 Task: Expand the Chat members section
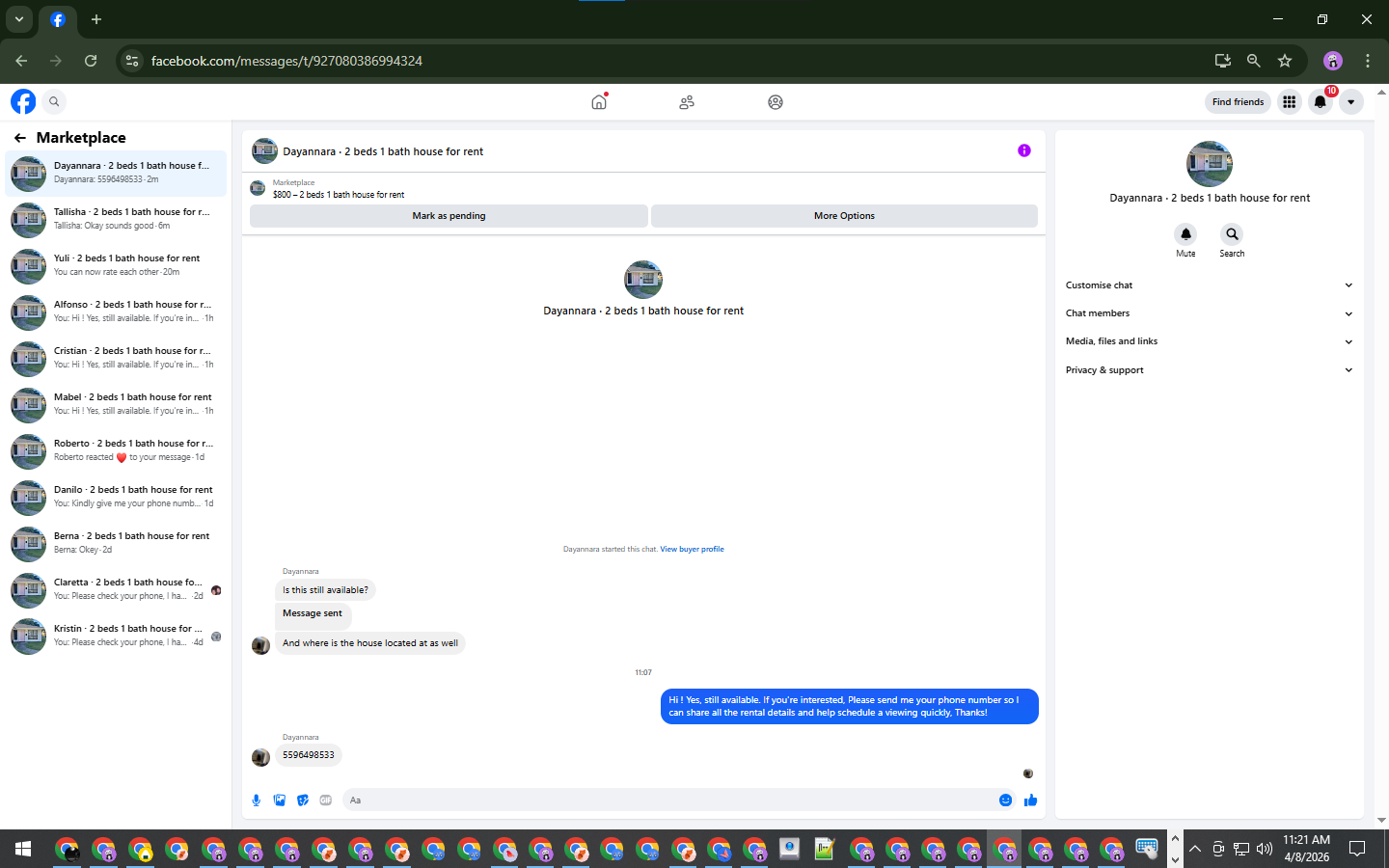(x=1209, y=313)
